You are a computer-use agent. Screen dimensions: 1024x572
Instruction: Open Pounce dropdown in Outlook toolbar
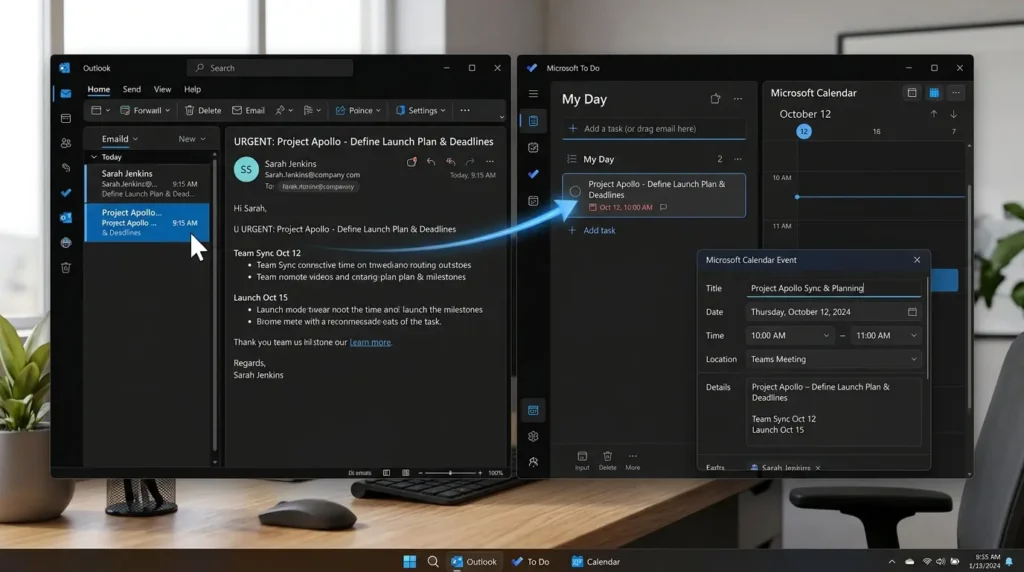coord(358,110)
